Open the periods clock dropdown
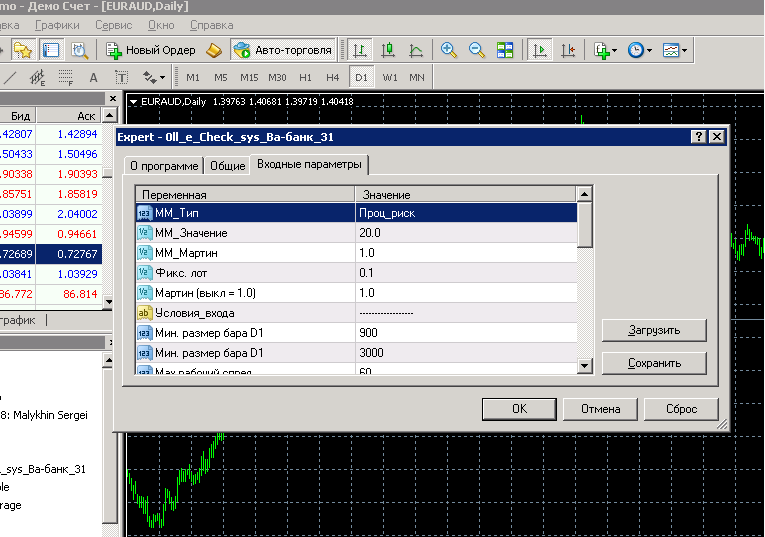Screen dimensions: 765x537 [x=640, y=50]
